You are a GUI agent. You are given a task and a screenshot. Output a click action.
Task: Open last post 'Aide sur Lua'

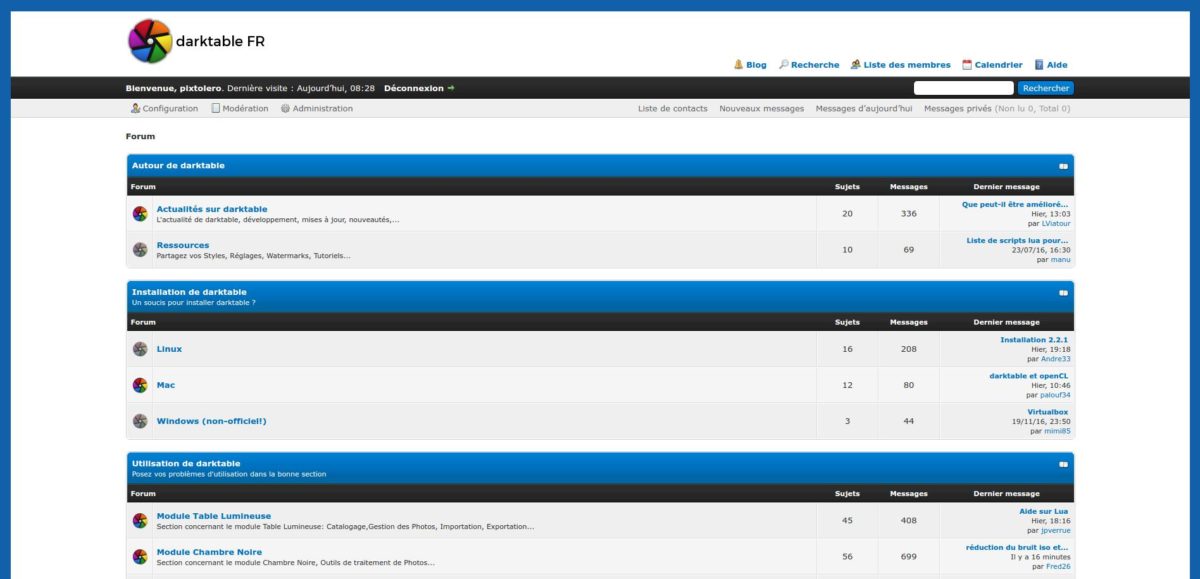(x=1044, y=511)
